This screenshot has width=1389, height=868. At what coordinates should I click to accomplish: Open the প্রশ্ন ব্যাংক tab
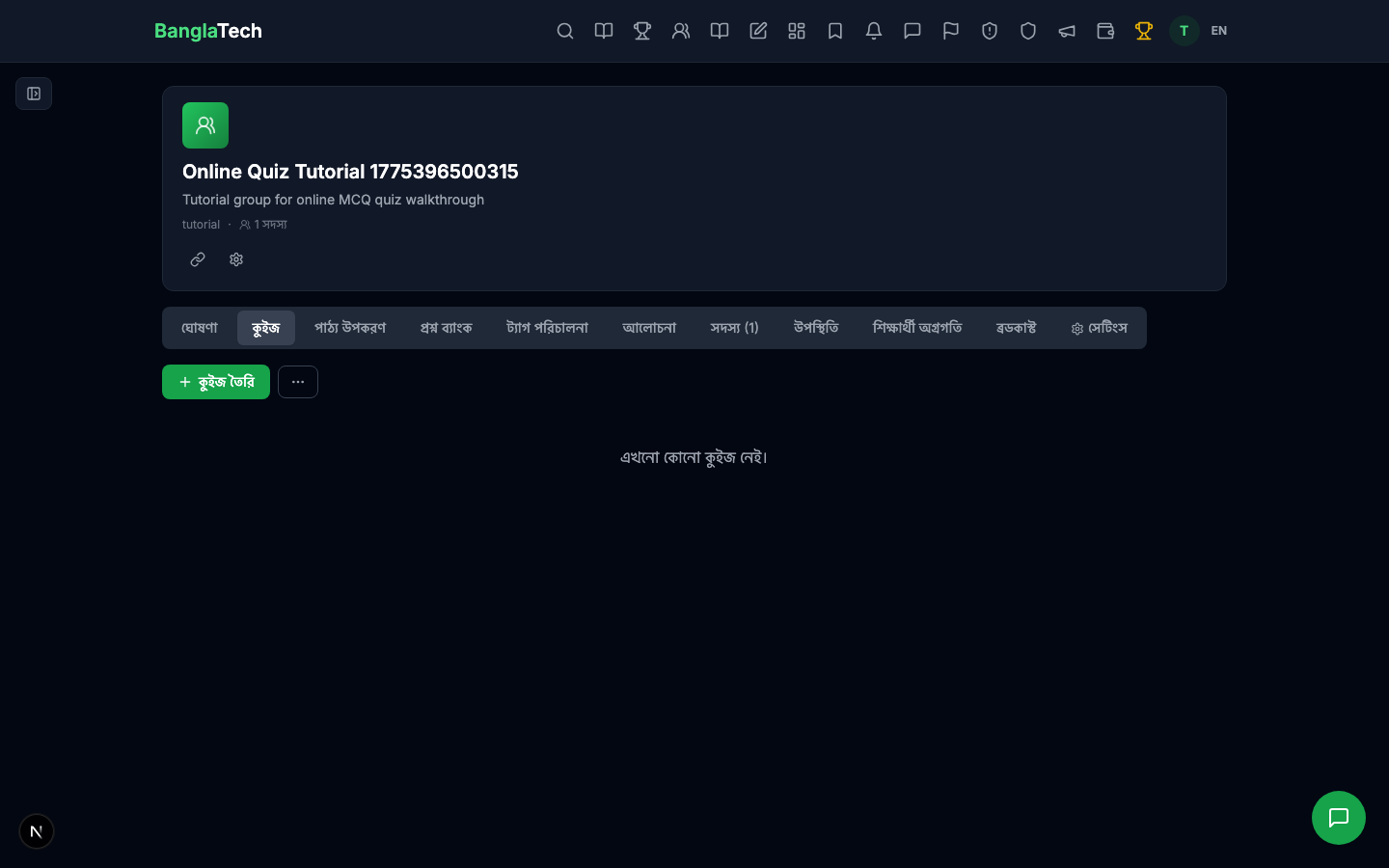click(x=446, y=328)
